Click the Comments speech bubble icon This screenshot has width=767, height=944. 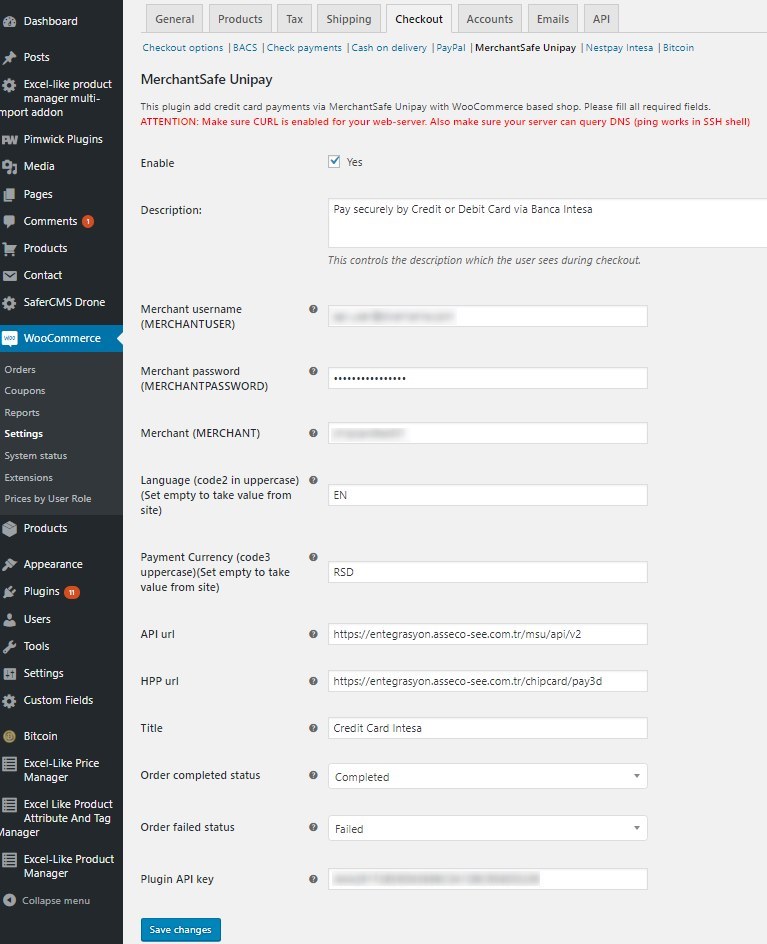click(x=9, y=221)
